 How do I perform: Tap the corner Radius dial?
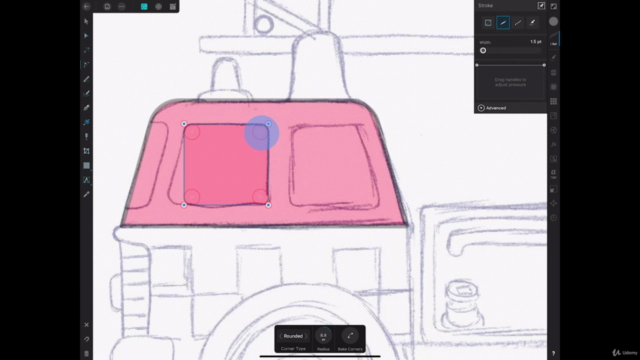click(x=323, y=336)
